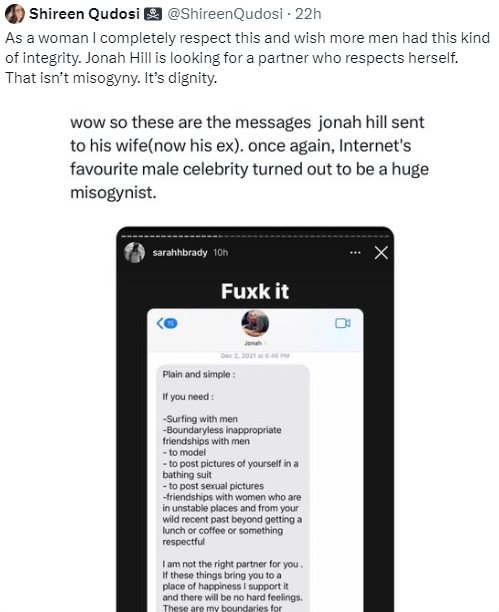The image size is (499, 612).
Task: Click the 'Fuxk it' story caption
Action: pyautogui.click(x=255, y=291)
